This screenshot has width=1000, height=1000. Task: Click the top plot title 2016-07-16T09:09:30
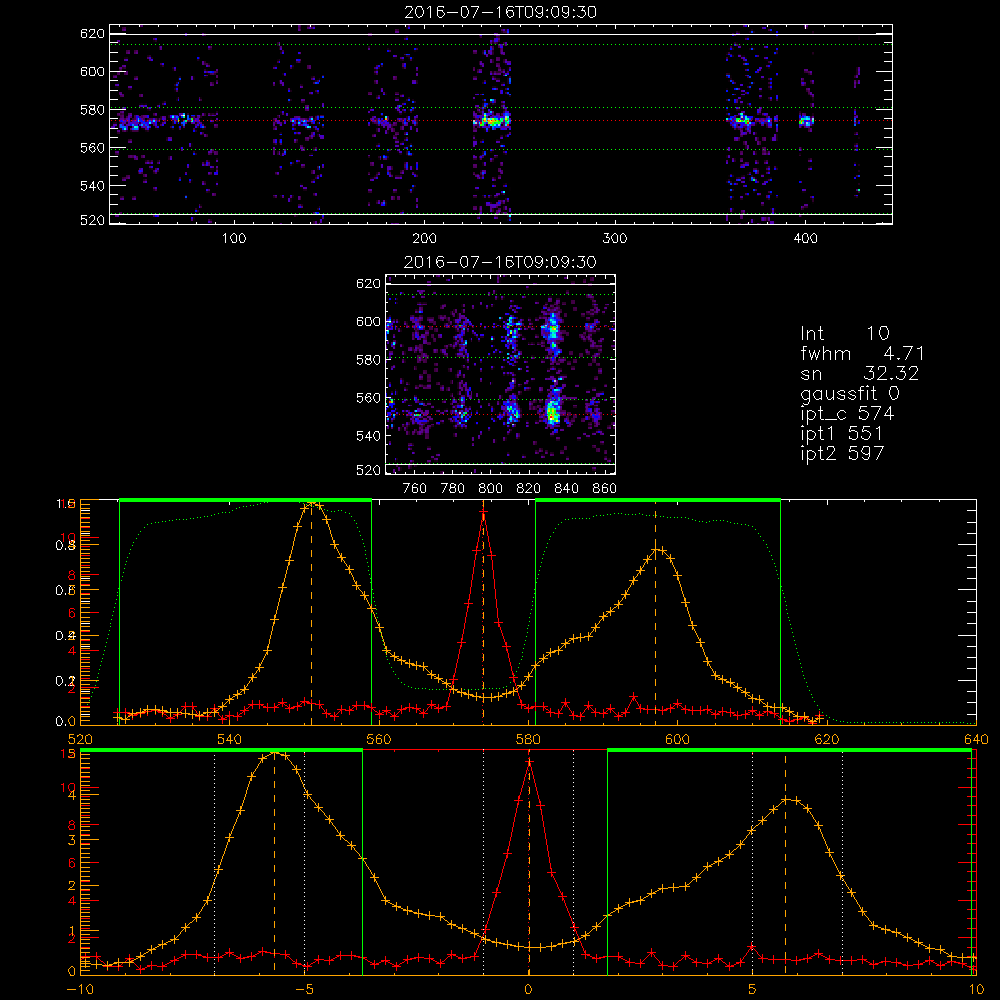click(501, 12)
